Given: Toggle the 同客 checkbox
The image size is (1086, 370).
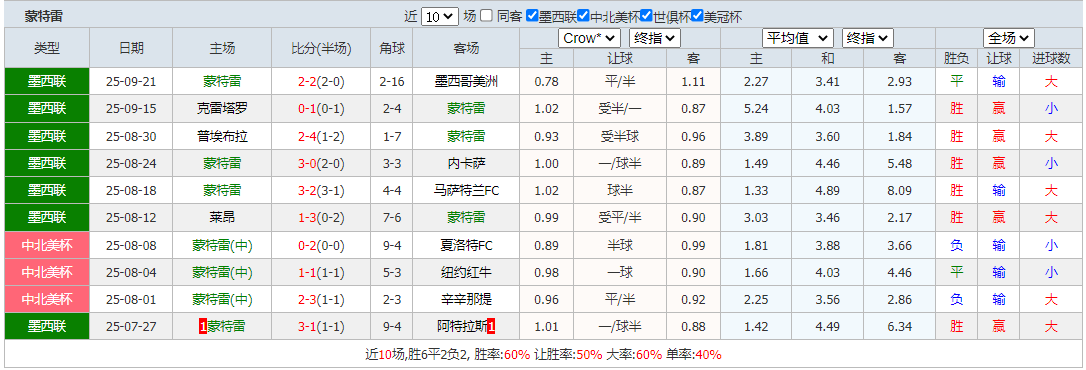Looking at the screenshot, I should point(487,16).
